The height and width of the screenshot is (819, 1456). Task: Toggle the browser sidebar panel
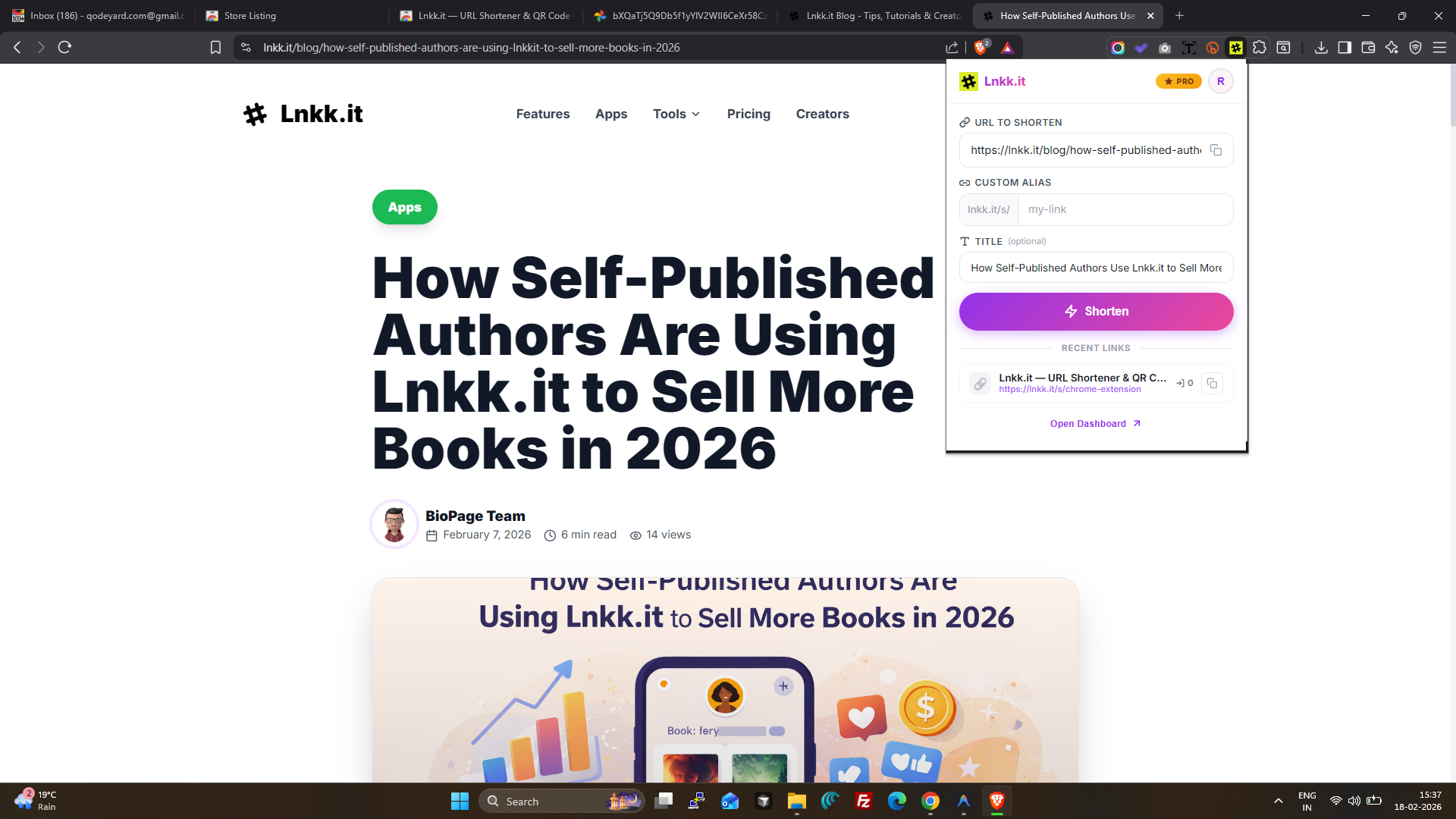tap(1345, 48)
